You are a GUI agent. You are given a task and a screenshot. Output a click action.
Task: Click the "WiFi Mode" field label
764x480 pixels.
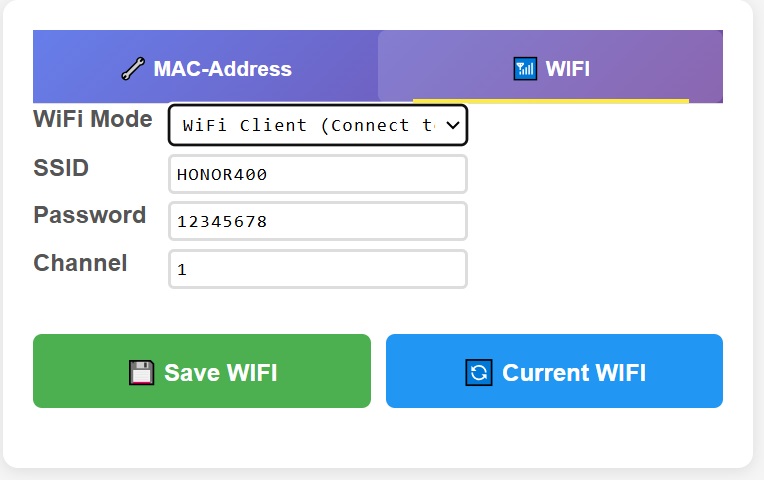93,120
